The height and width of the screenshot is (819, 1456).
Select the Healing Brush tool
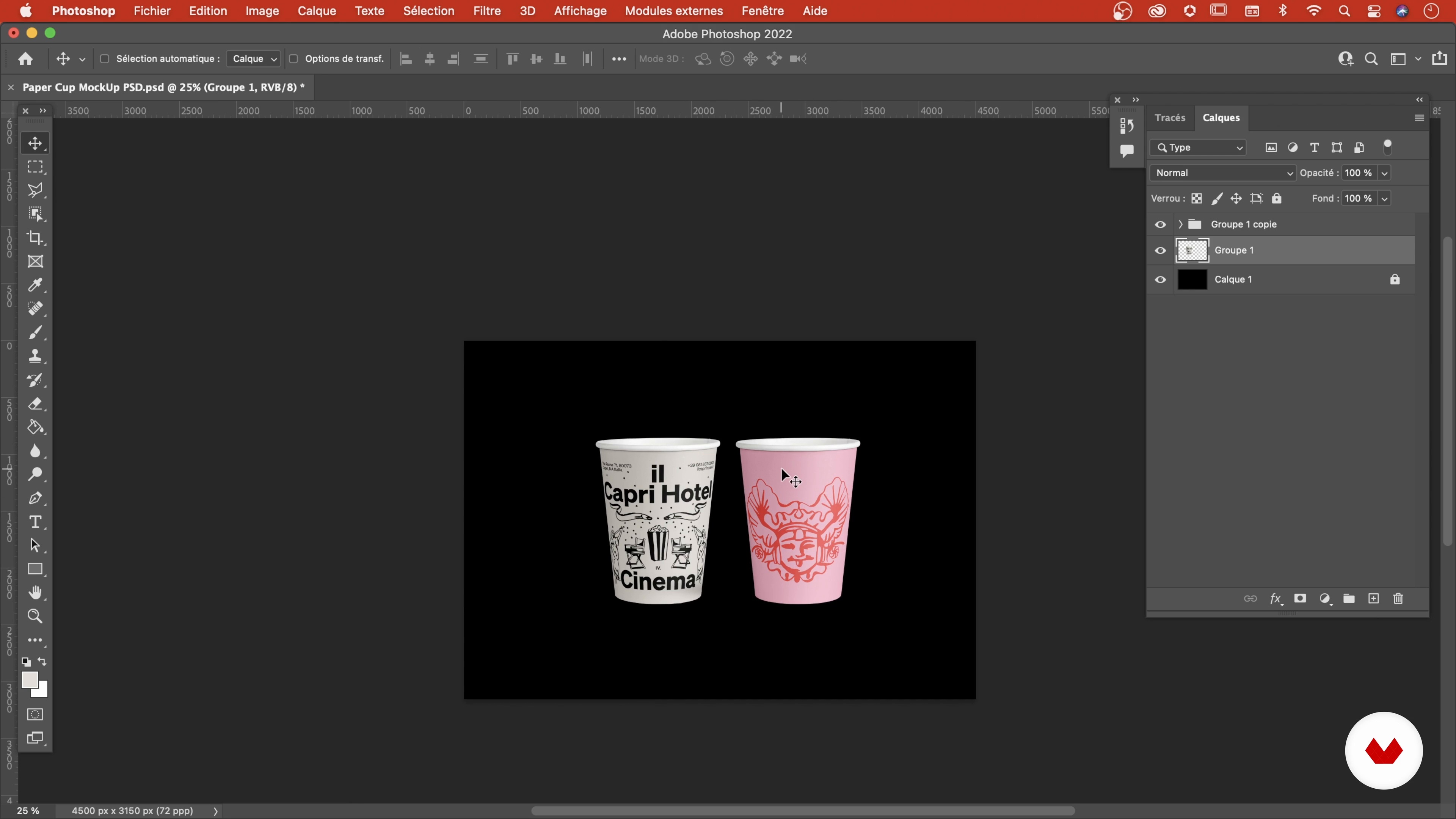click(x=35, y=309)
